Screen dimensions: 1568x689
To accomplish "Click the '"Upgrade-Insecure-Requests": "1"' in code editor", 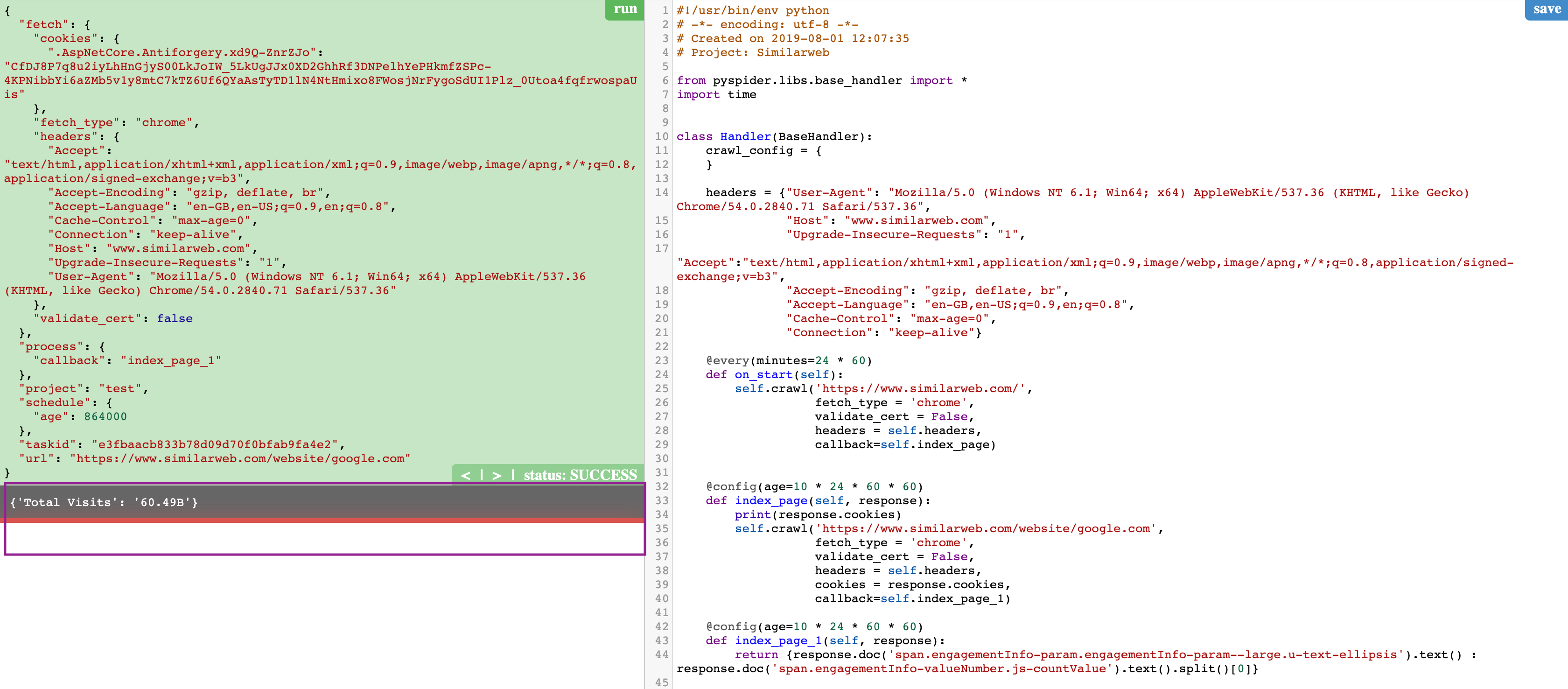I will tap(905, 234).
